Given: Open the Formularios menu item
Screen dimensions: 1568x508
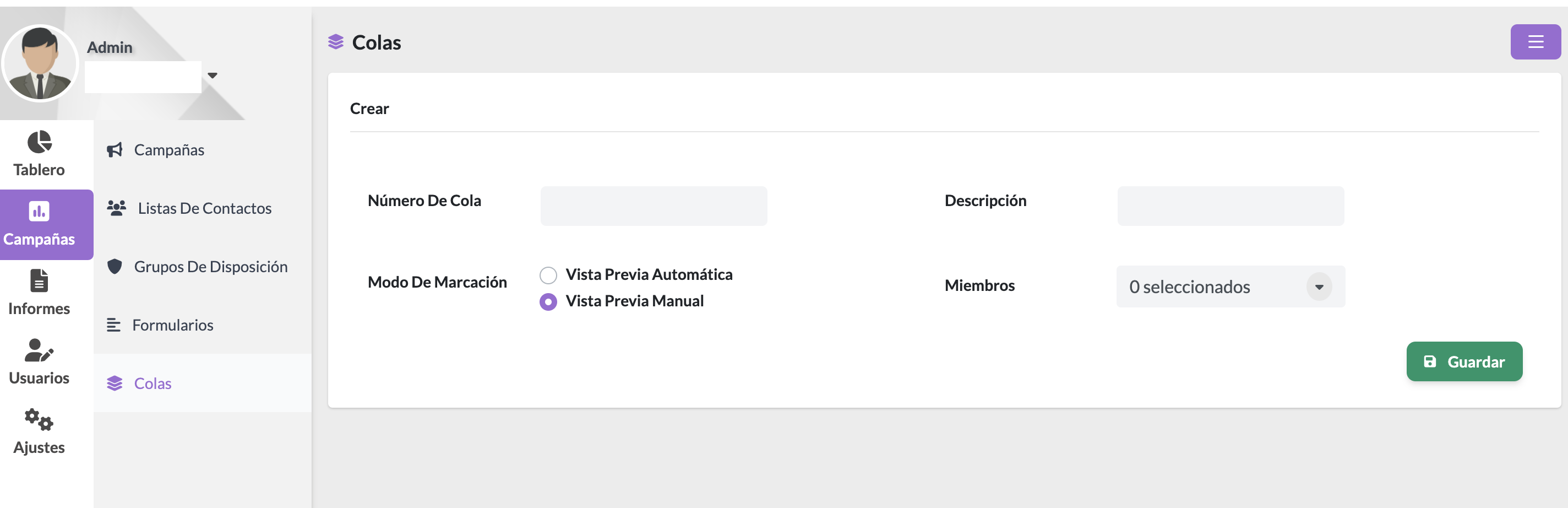Looking at the screenshot, I should [x=172, y=325].
